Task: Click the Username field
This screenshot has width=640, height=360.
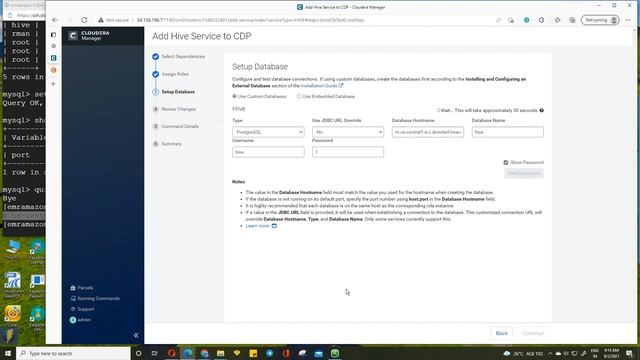Action: [x=268, y=152]
